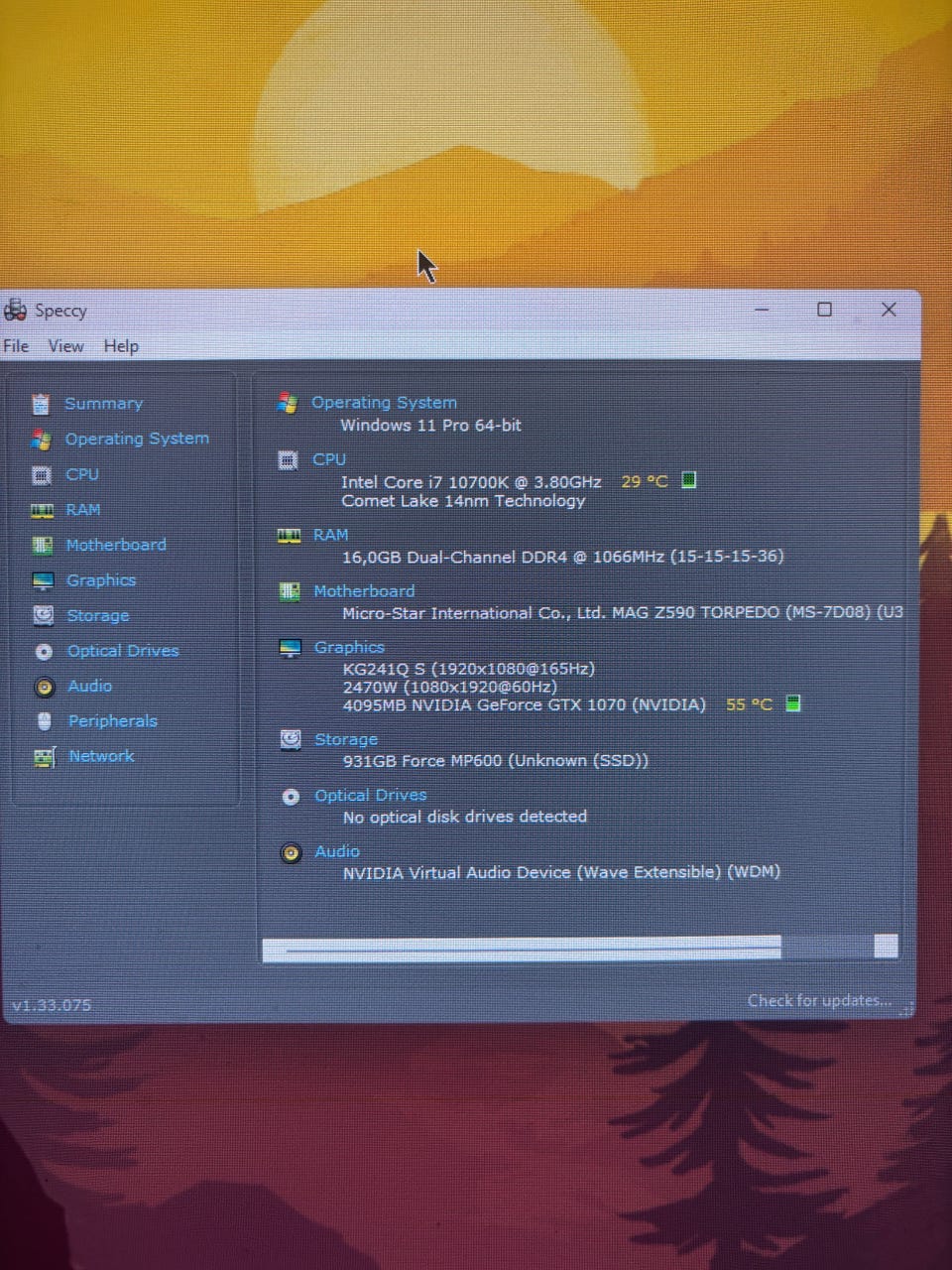The width and height of the screenshot is (952, 1270).
Task: Click the Audio icon in summary pane
Action: click(291, 853)
